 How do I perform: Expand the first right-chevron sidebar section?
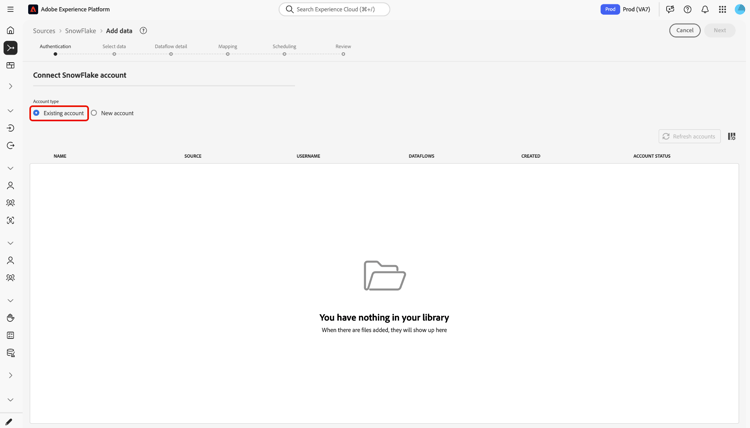coord(10,87)
